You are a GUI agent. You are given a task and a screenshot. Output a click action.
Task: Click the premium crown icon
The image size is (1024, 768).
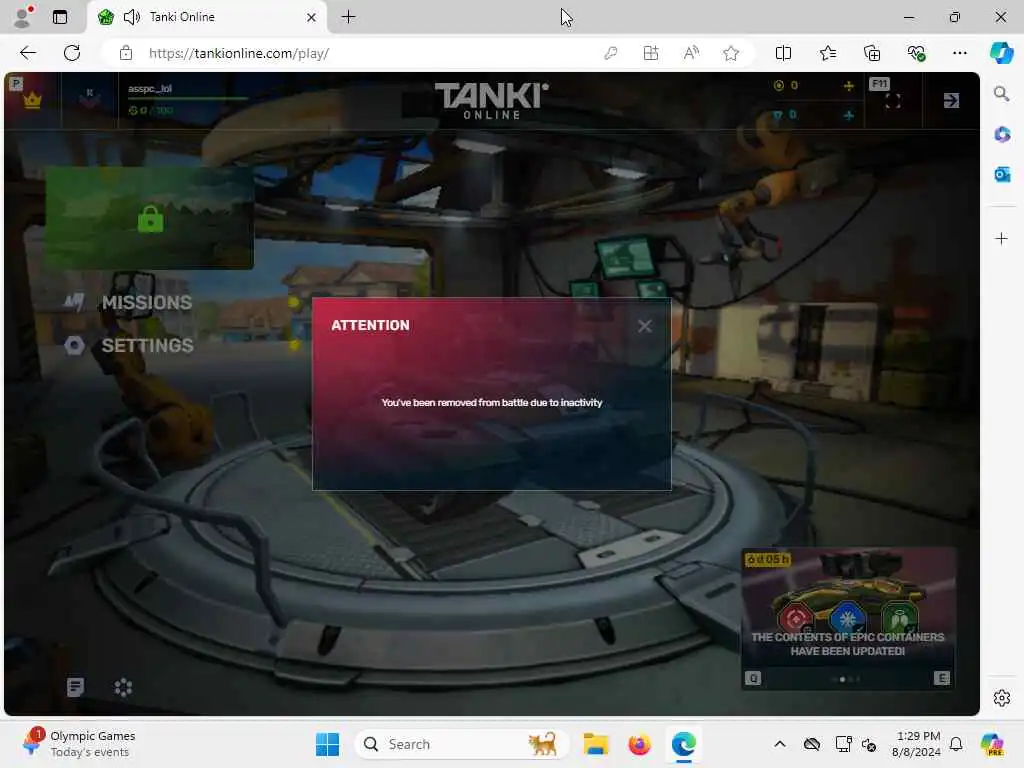pyautogui.click(x=32, y=101)
